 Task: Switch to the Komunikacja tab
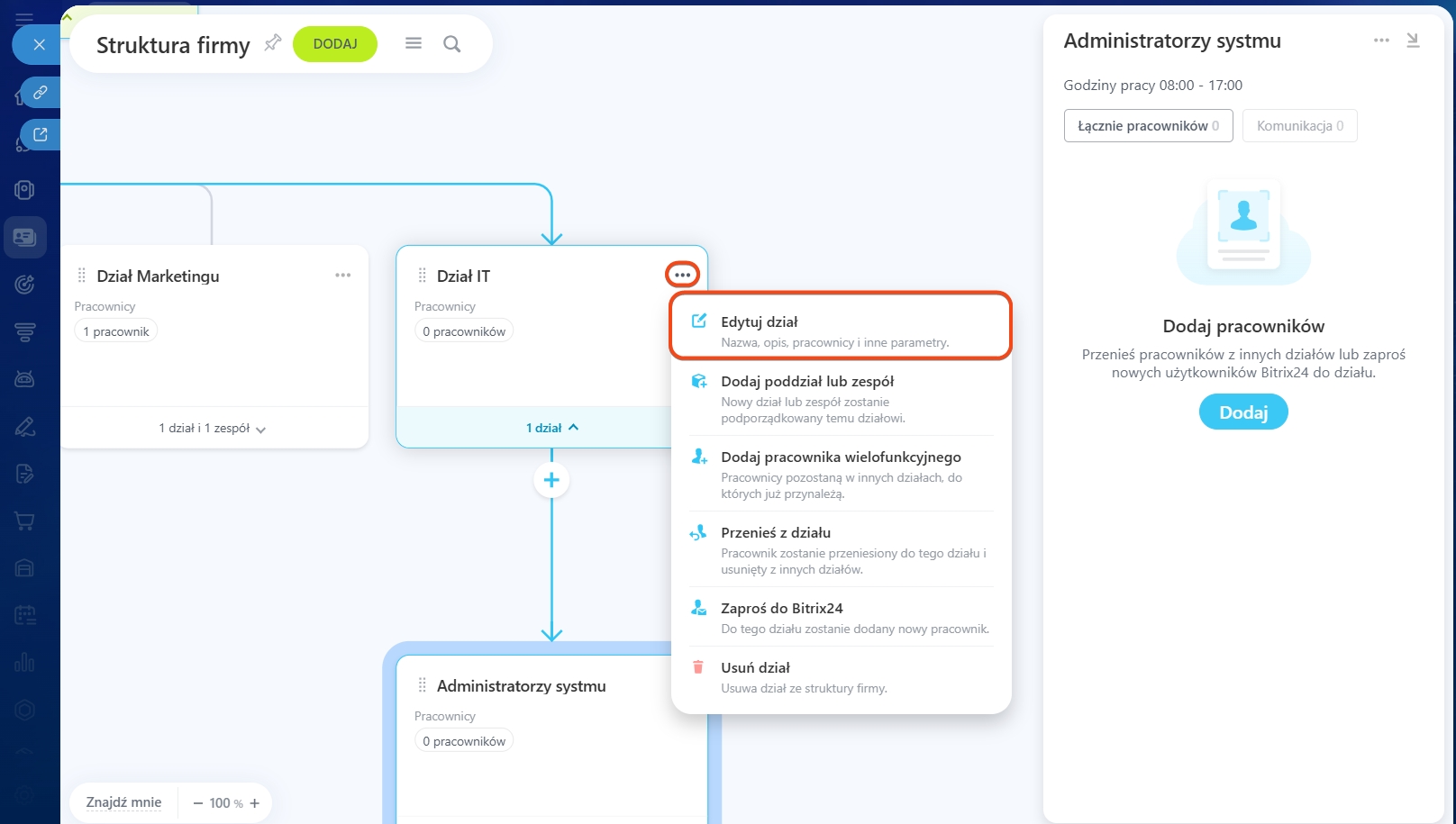[1299, 126]
